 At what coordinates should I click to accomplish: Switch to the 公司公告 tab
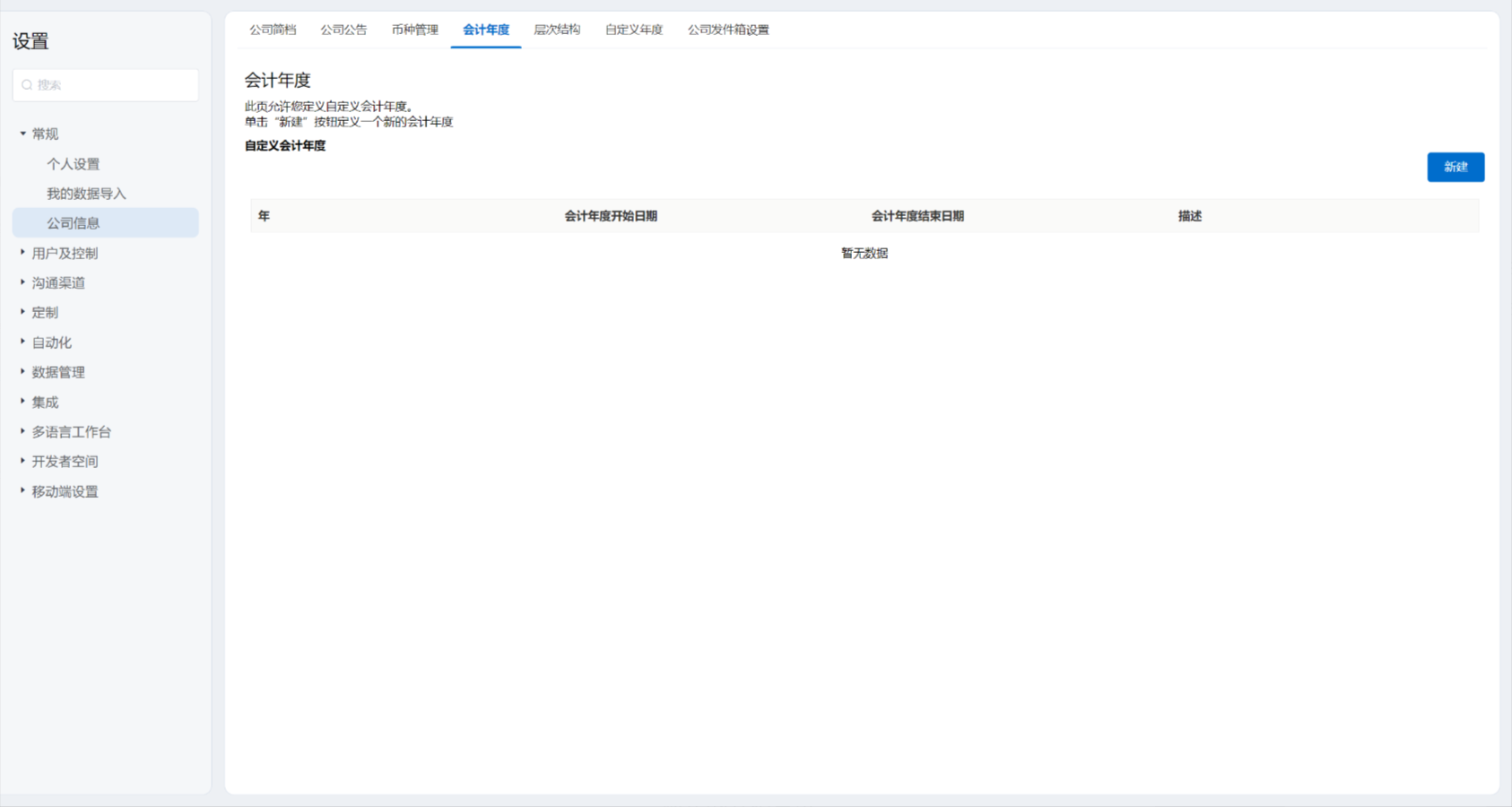tap(343, 30)
